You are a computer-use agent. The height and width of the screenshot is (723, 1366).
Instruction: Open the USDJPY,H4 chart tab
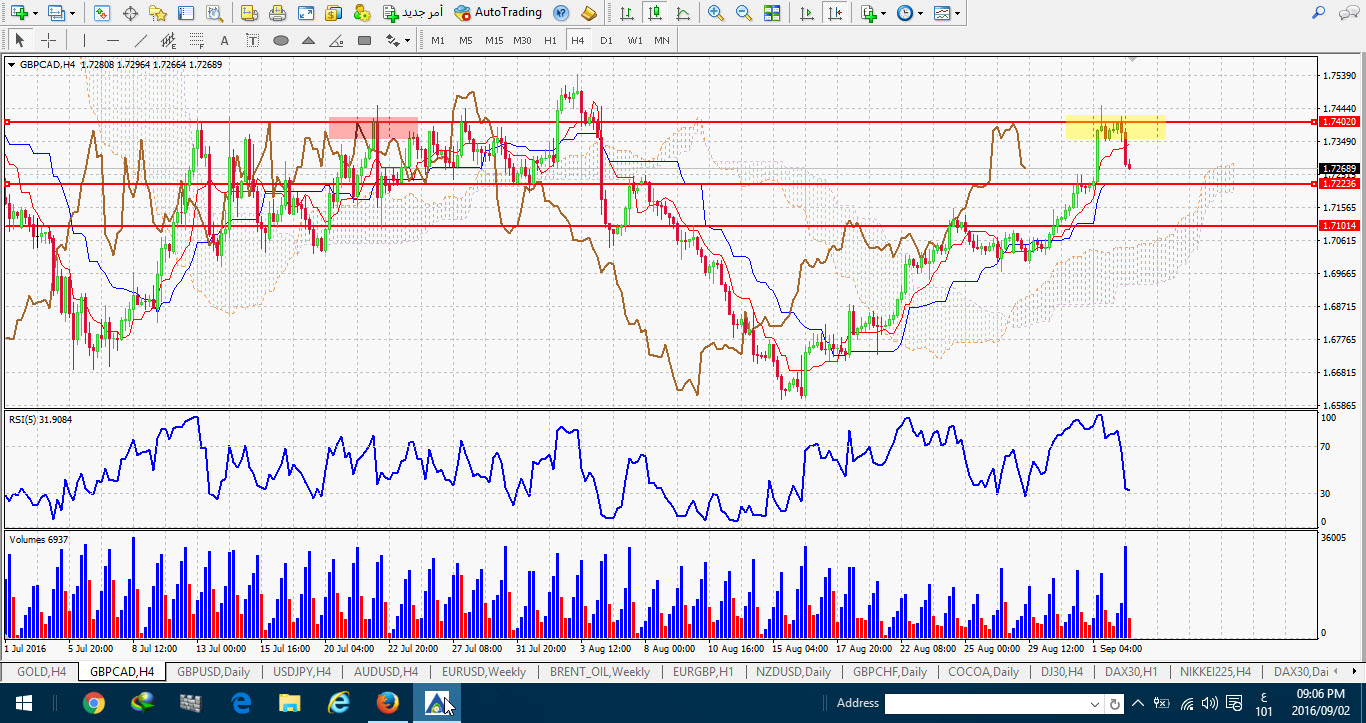click(301, 672)
